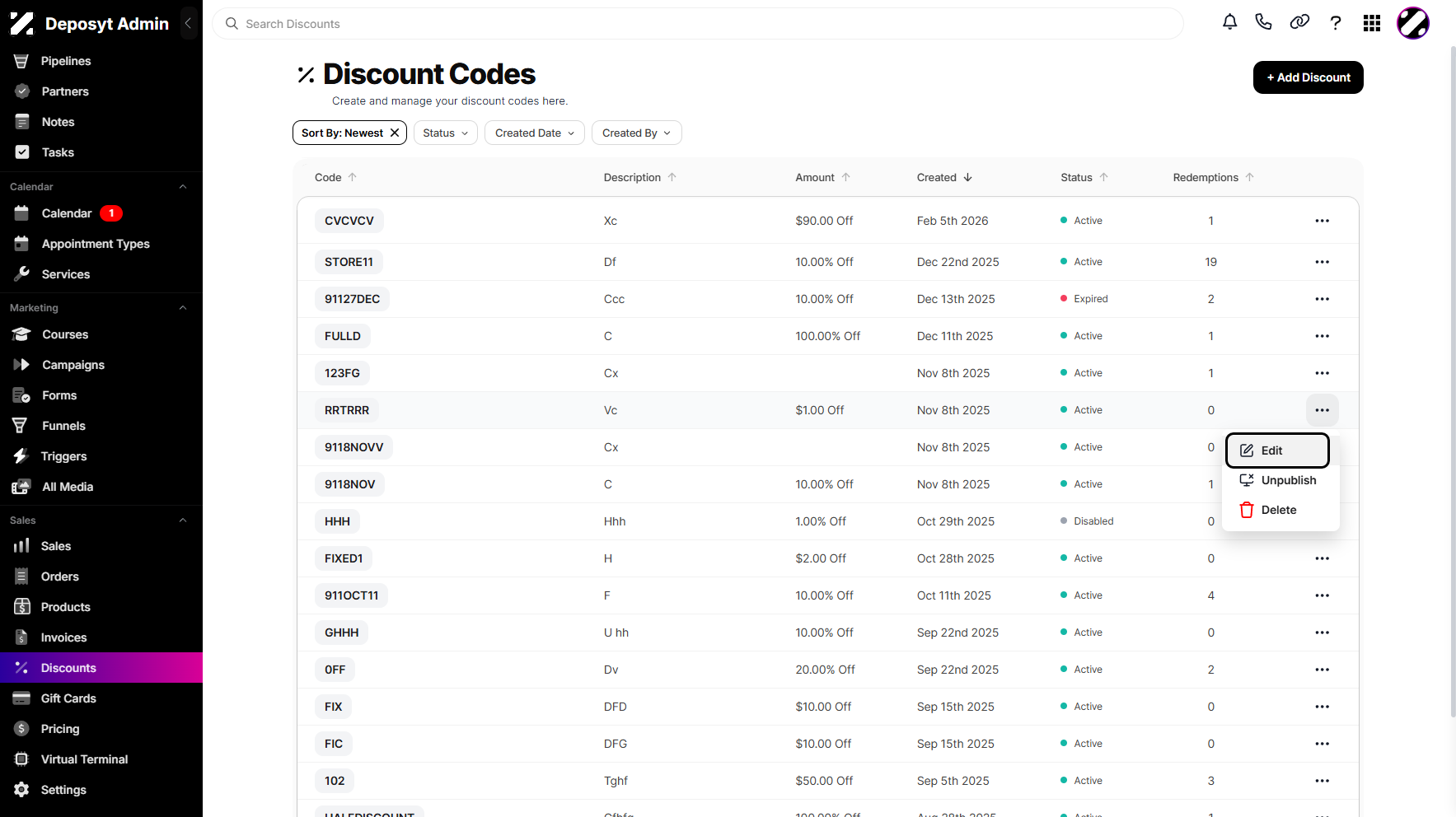1456x817 pixels.
Task: Collapse the sidebar using the chevron button
Action: (188, 23)
